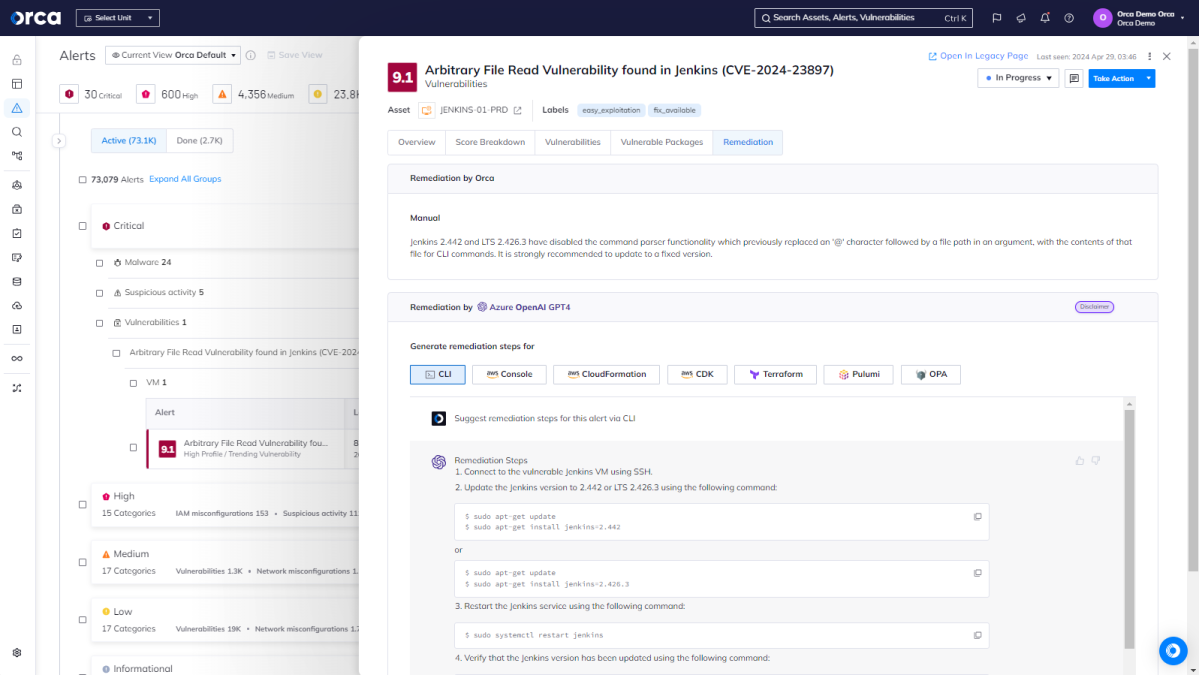Select the Remediation tab
The height and width of the screenshot is (675, 1199).
[x=748, y=142]
